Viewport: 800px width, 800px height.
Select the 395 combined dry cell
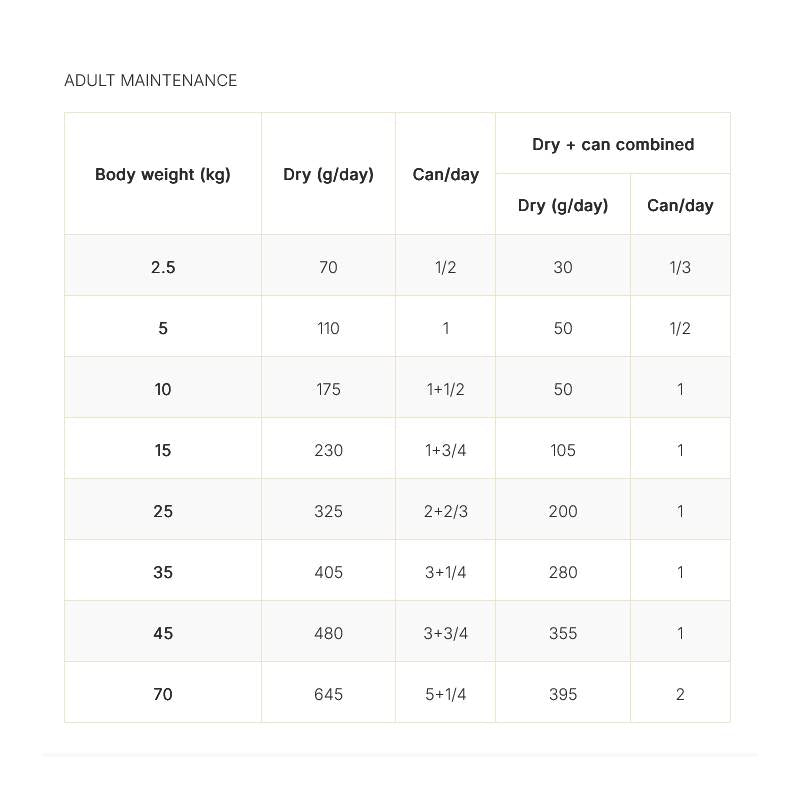pyautogui.click(x=563, y=694)
